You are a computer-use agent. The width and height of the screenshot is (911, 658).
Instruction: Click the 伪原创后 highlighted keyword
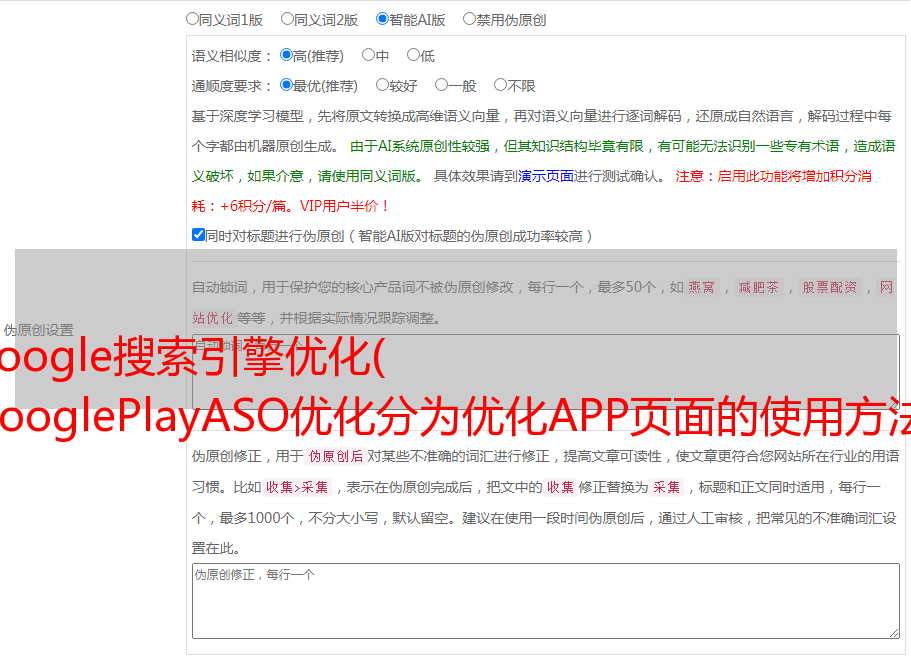coord(335,456)
